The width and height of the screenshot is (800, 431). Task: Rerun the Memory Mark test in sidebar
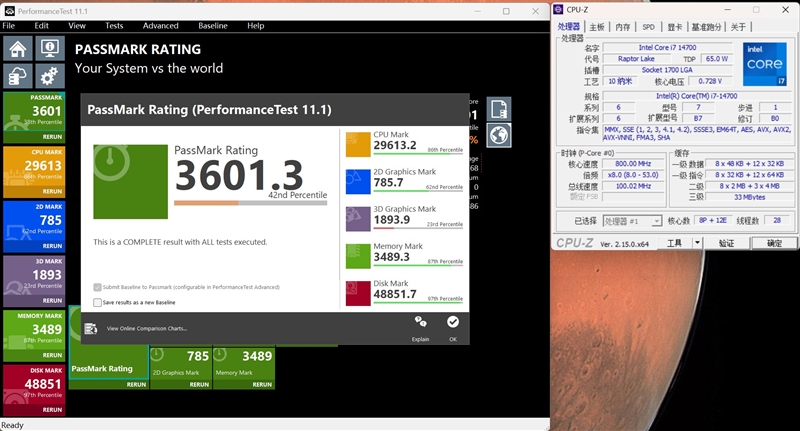coord(52,355)
